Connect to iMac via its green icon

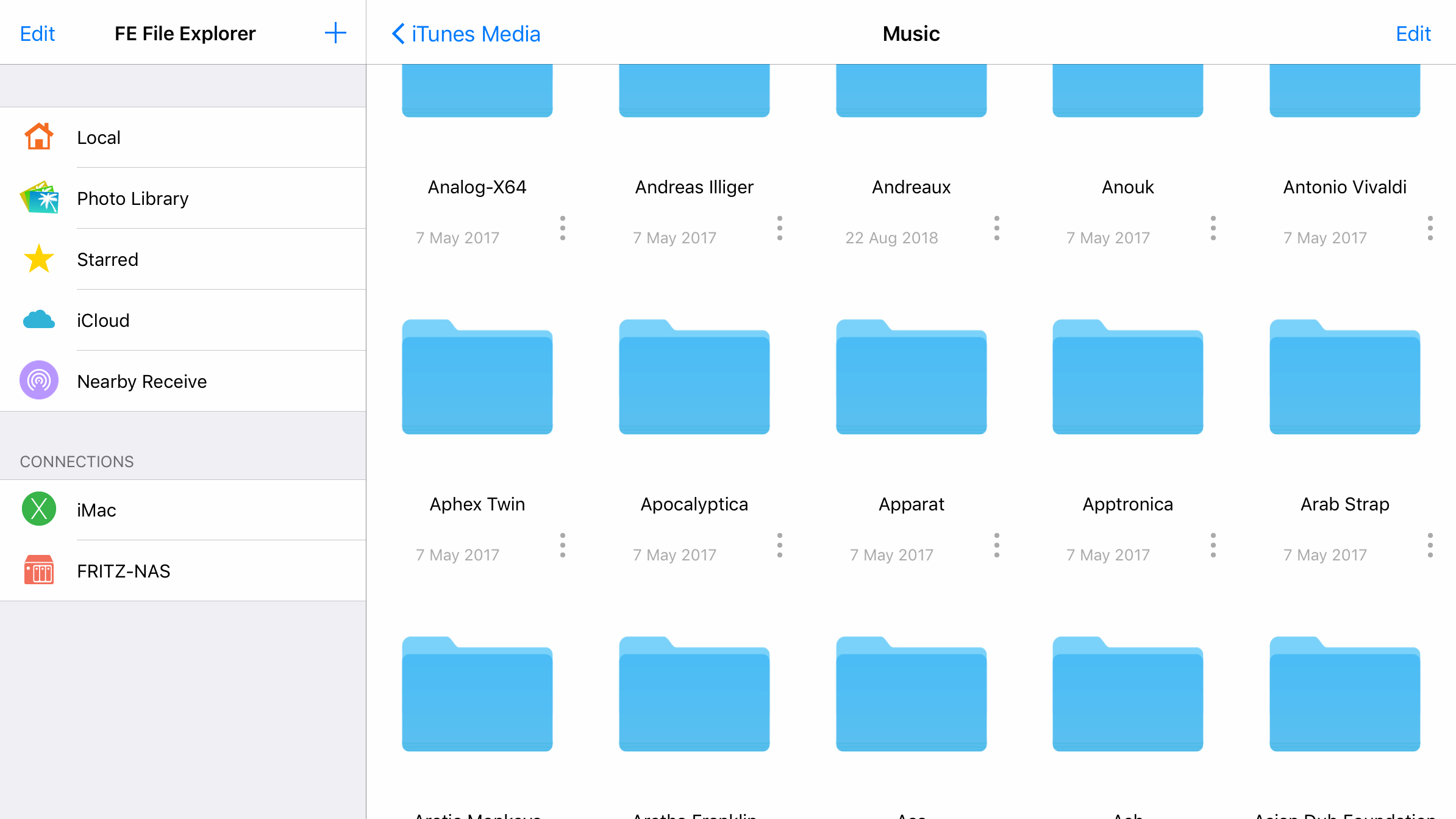pos(38,509)
